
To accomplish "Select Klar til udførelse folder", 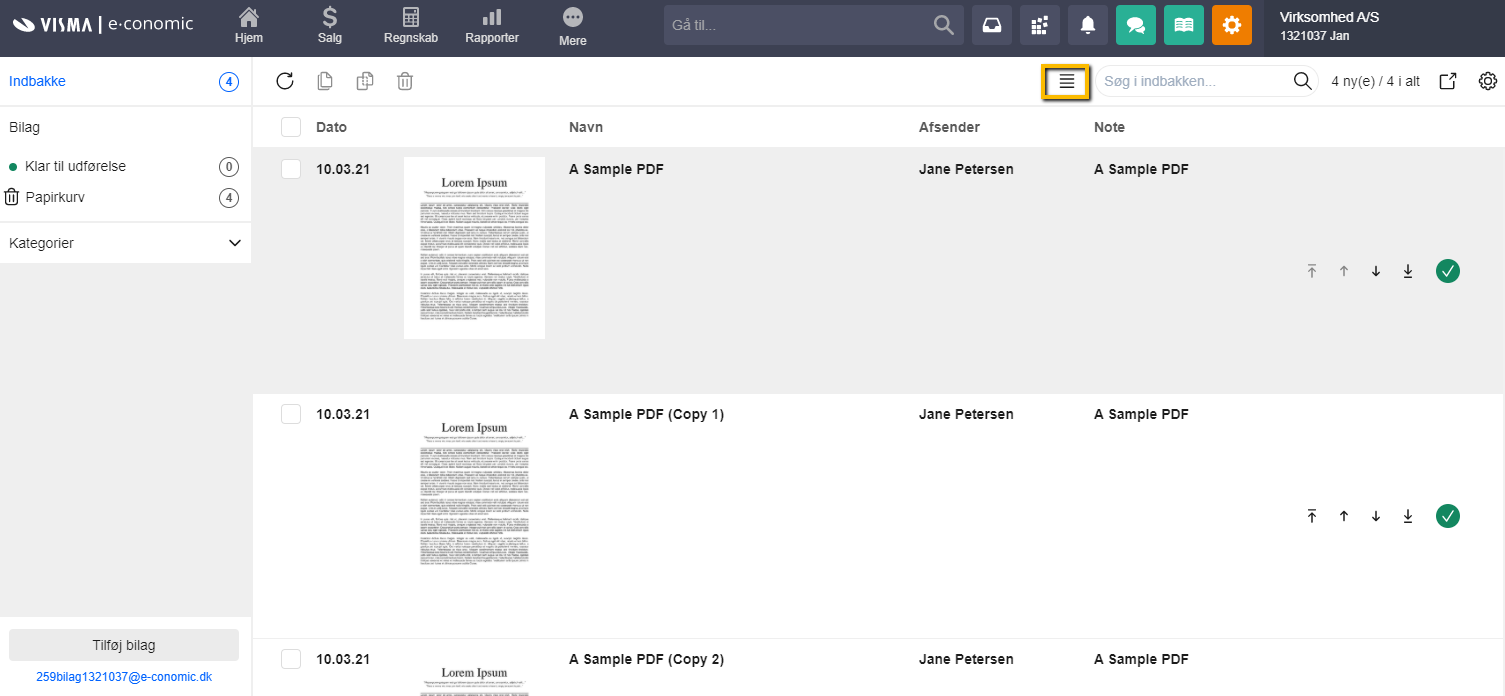I will (75, 167).
